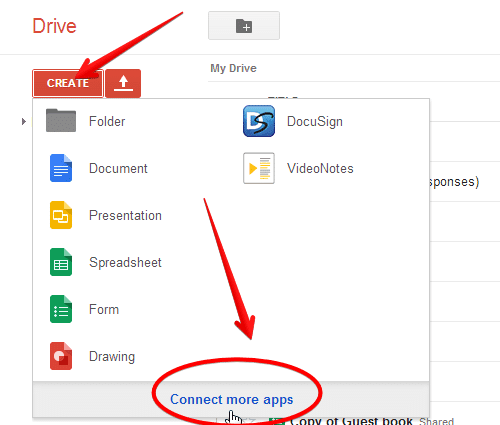Click the red CREATE button
Image resolution: width=500 pixels, height=425 pixels.
tap(68, 83)
